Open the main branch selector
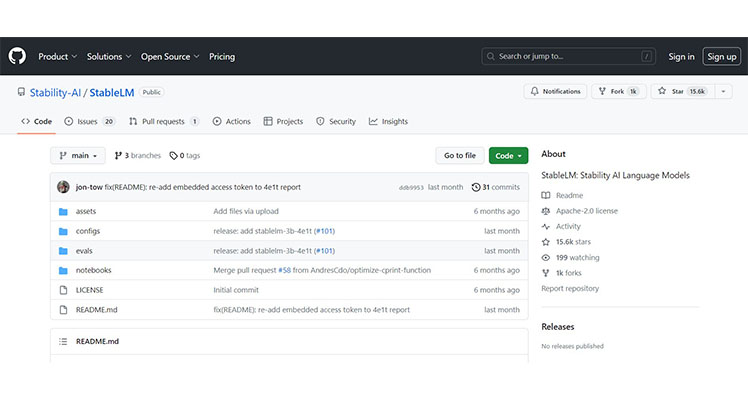The width and height of the screenshot is (748, 400). point(78,155)
